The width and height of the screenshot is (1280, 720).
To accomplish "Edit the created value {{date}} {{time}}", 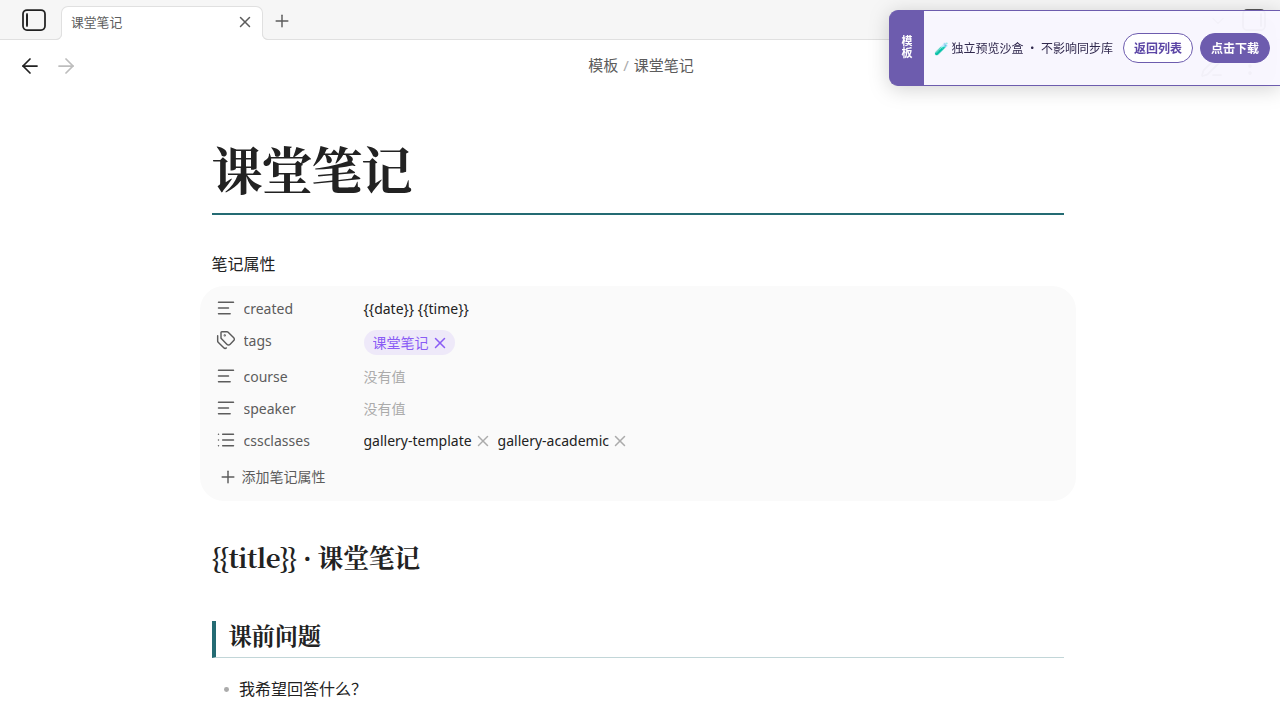I will click(416, 309).
